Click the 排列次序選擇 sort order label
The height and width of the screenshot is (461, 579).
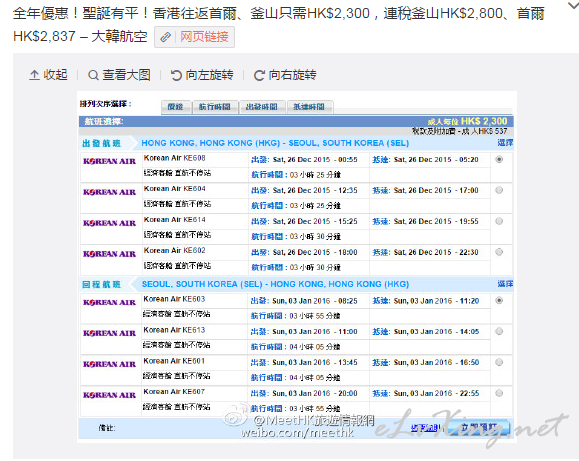point(105,104)
